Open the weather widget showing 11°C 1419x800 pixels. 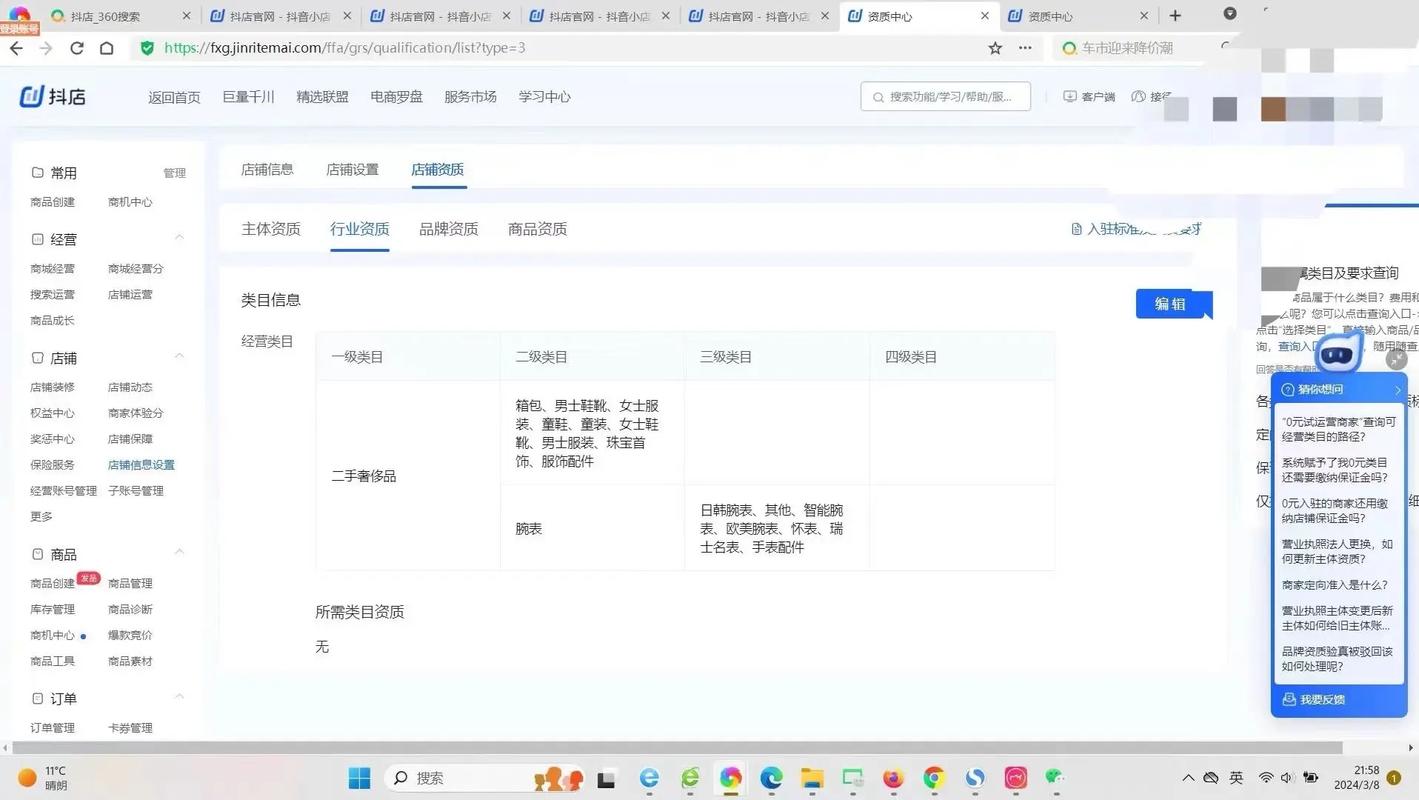click(43, 778)
